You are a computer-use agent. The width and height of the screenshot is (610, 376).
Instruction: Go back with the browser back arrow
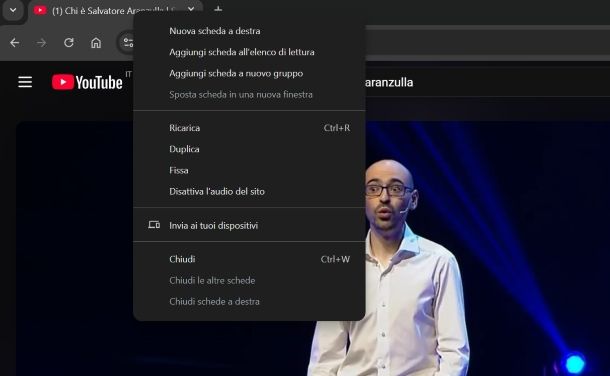[15, 42]
